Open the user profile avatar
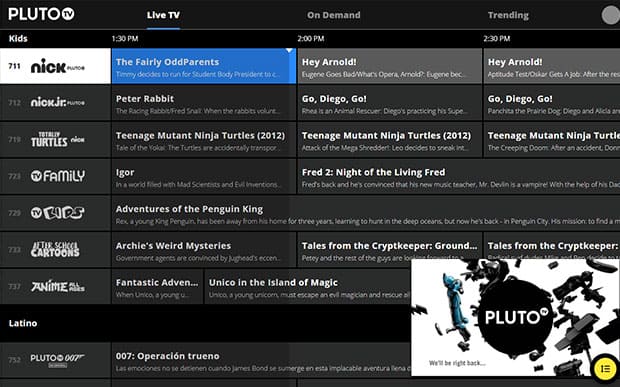Image resolution: width=620 pixels, height=387 pixels. tap(610, 15)
